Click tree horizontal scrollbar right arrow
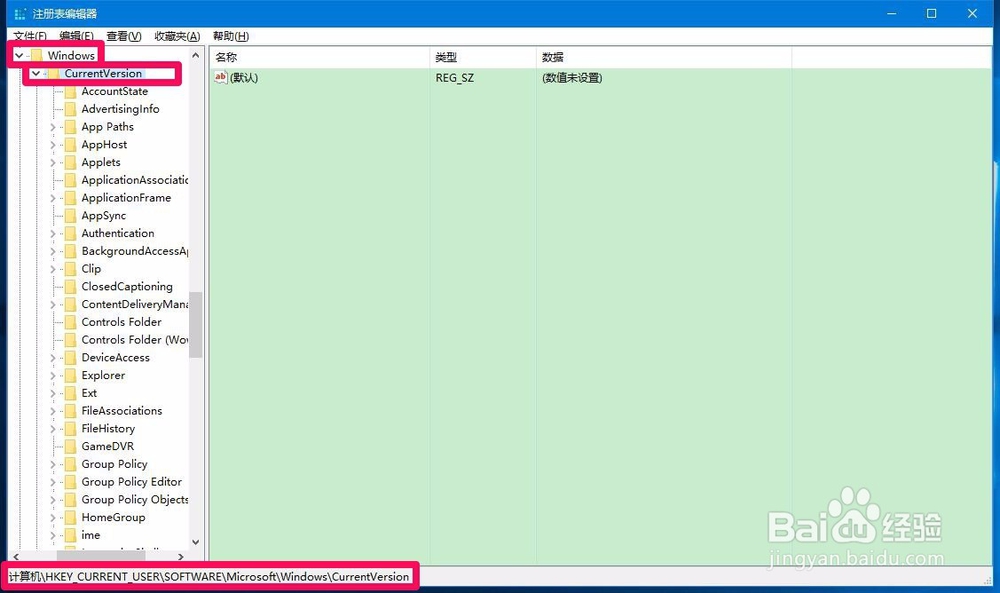Image resolution: width=1000 pixels, height=593 pixels. tap(181, 557)
